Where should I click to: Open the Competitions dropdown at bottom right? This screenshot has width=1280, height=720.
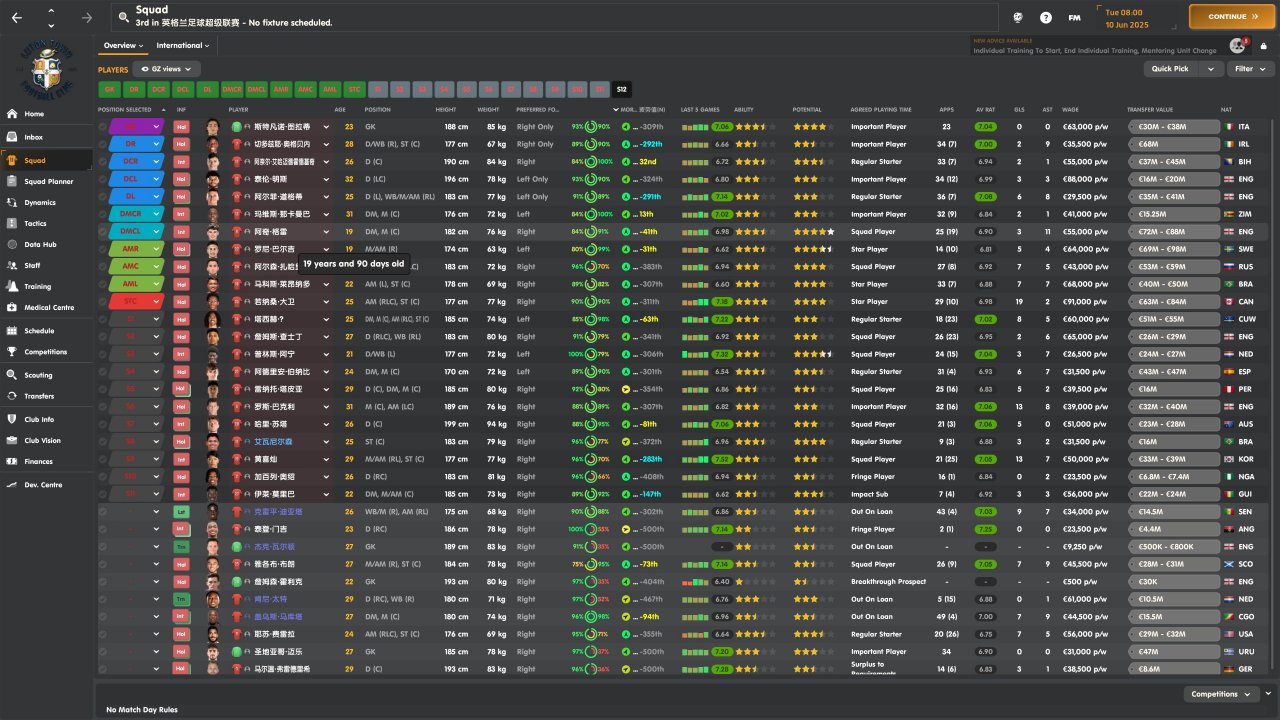[x=1221, y=694]
